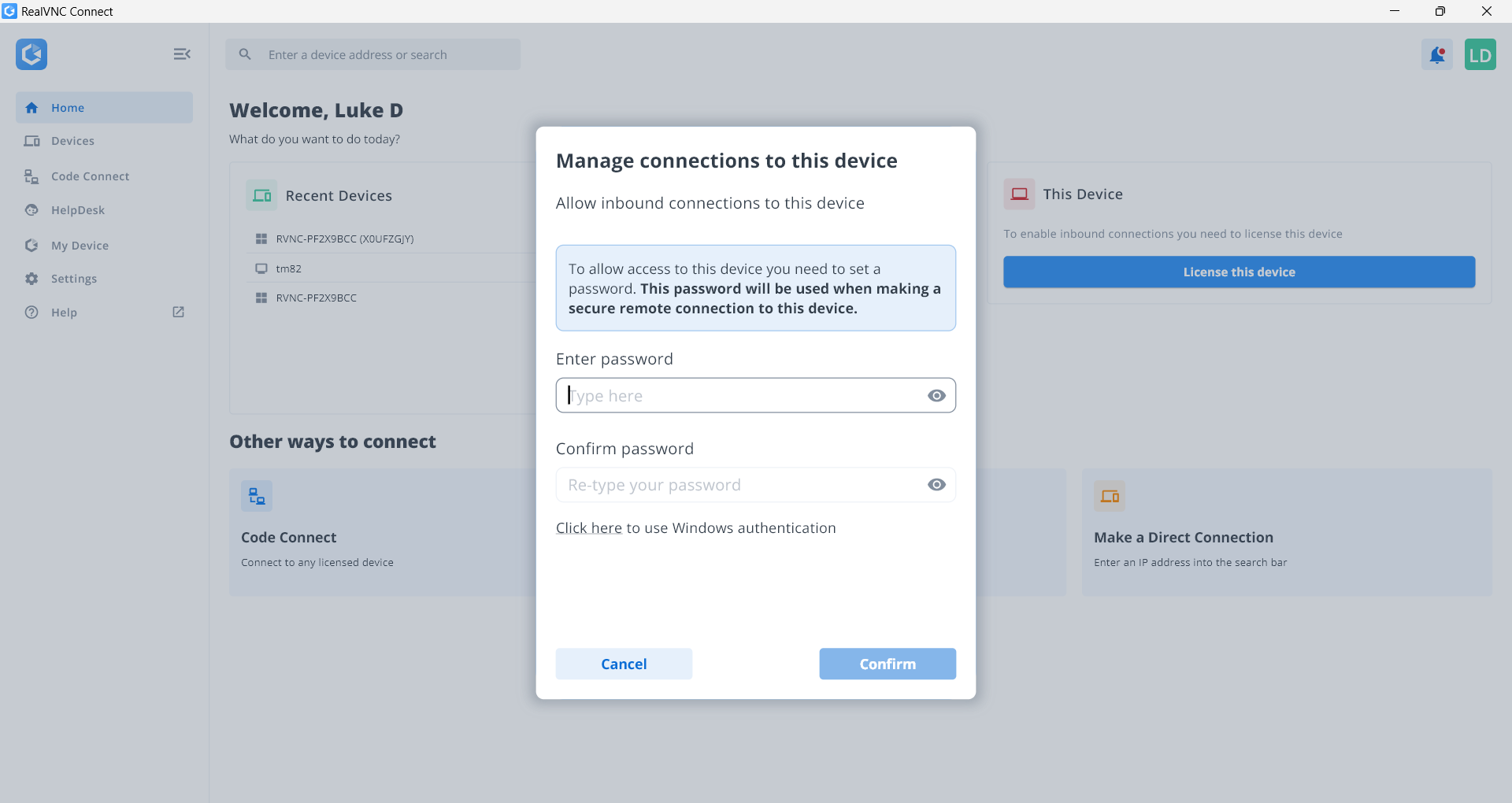Screen dimensions: 1512x803
Task: Collapse the navigation sidebar
Action: click(182, 54)
